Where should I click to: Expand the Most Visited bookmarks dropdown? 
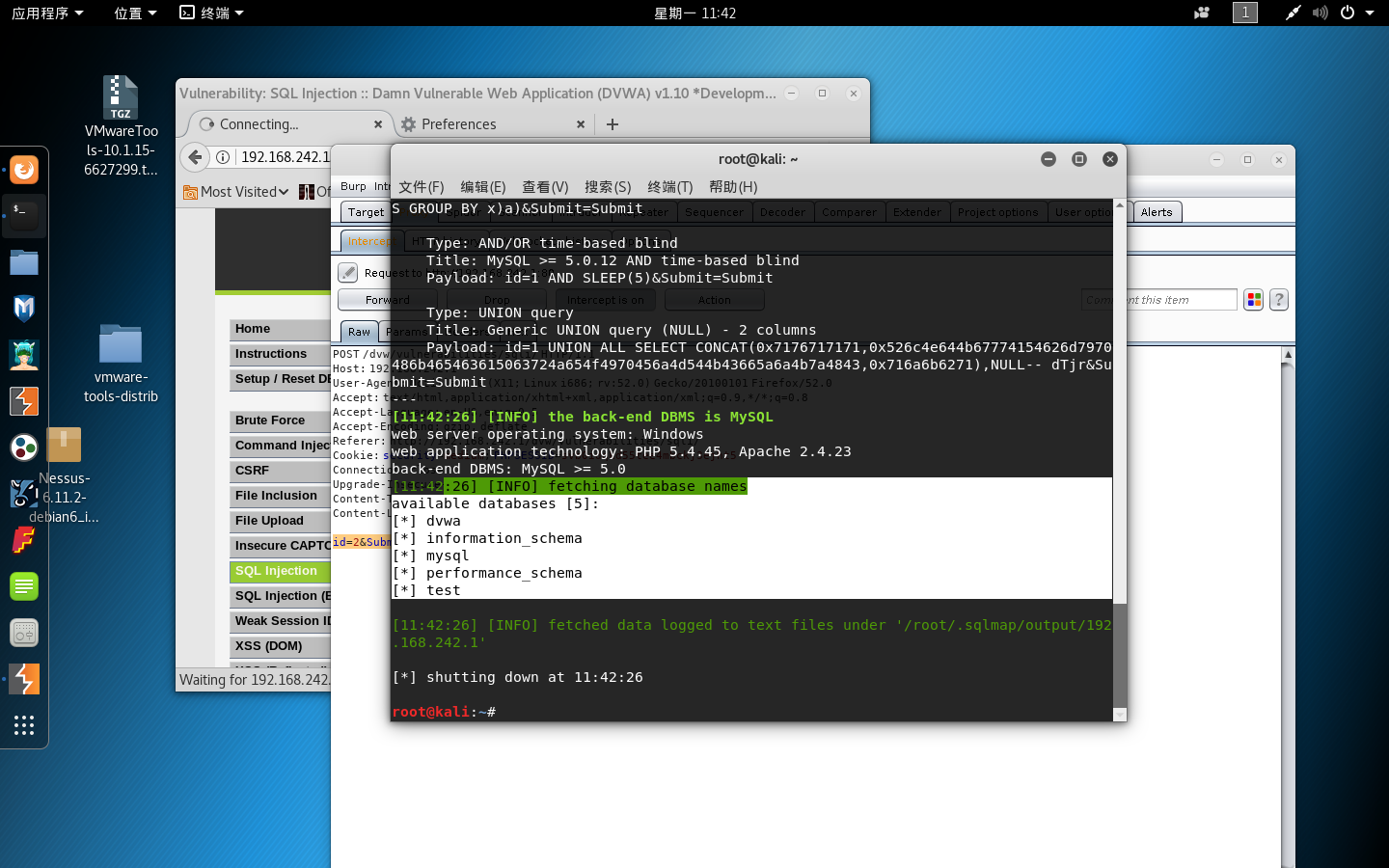pos(236,192)
